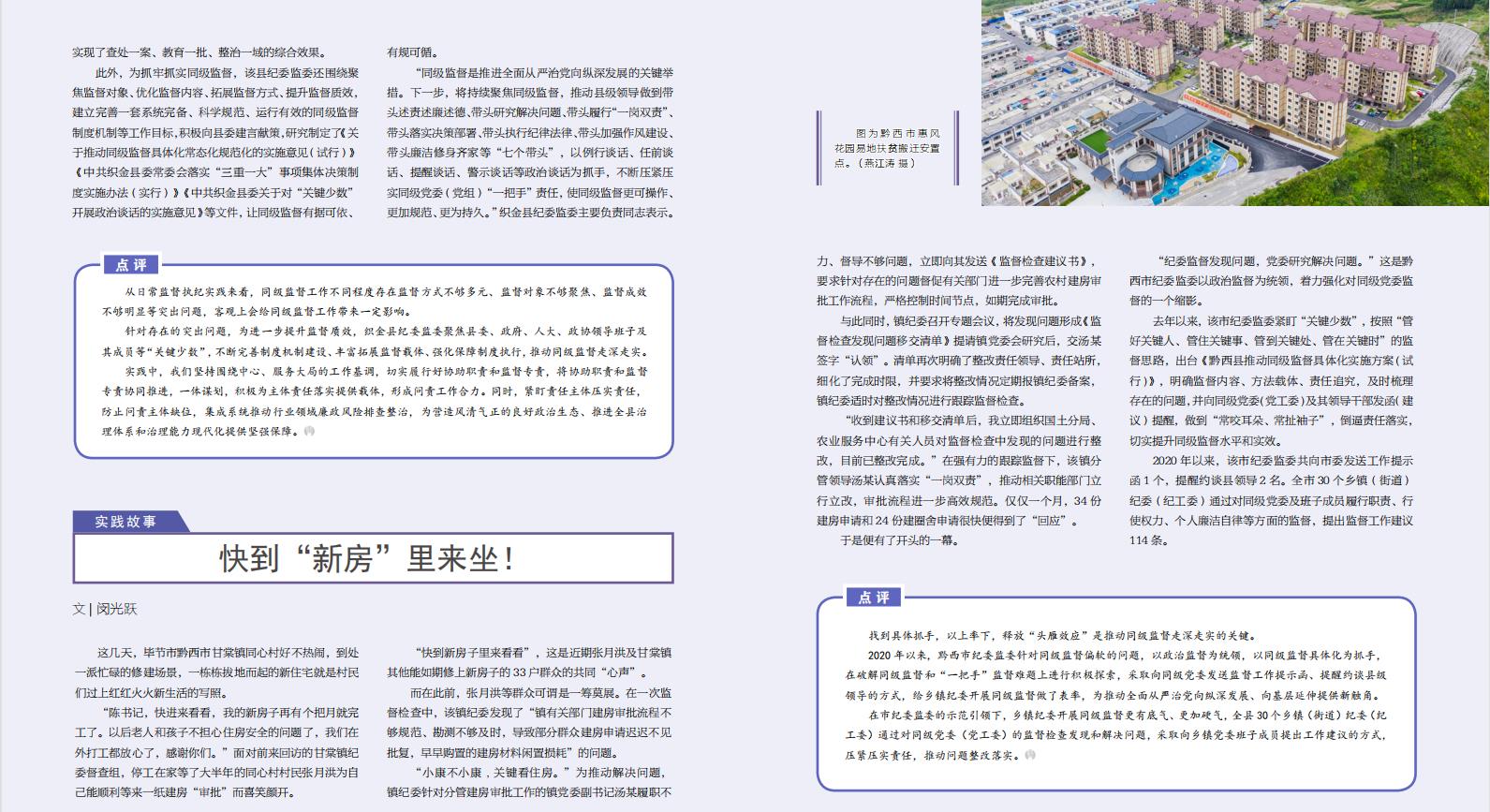
Task: Click the paragraph starting 而在此前，张月洪等群众
Action: click(529, 722)
